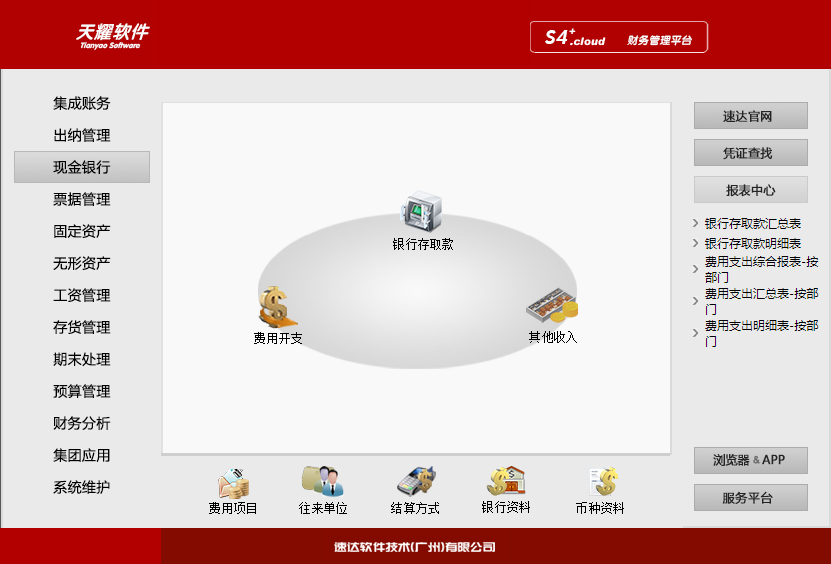831x564 pixels.
Task: Open the 币种资料 currency icon
Action: coord(601,482)
